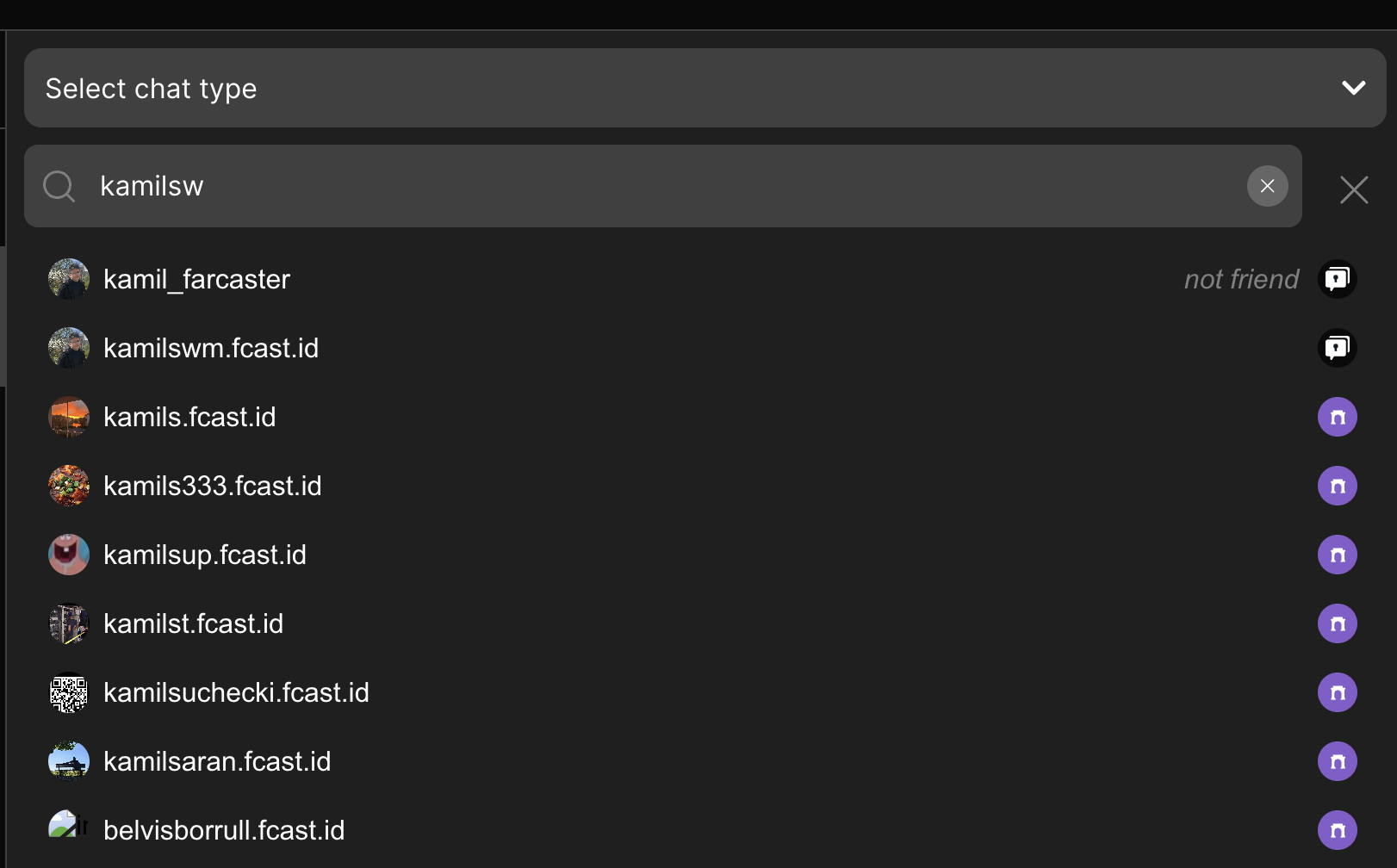Choose belvisborrull.fcast.id from results

[224, 830]
